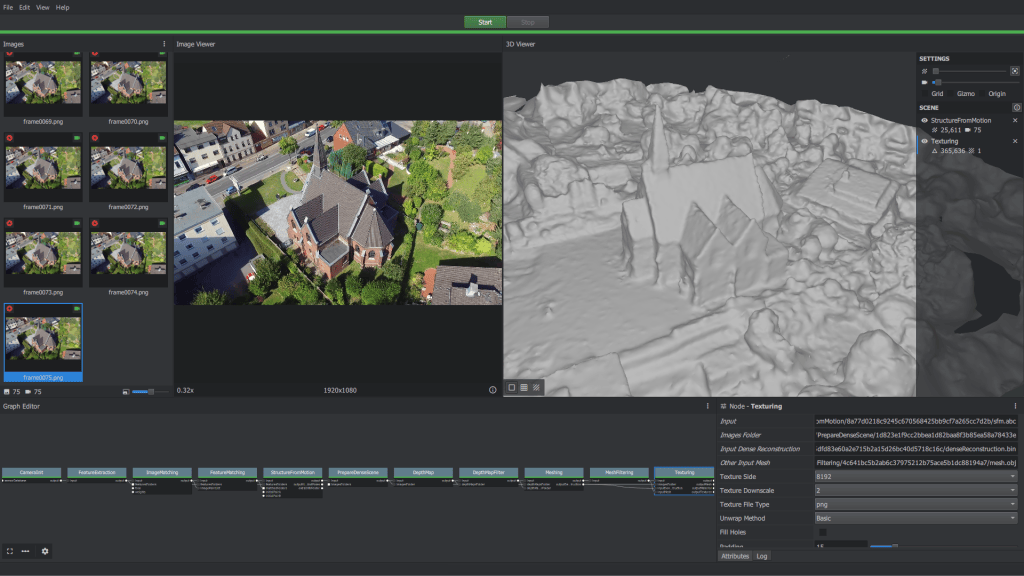Adjust the thumbnail size slider
Viewport: 1024px width, 576px height.
150,392
